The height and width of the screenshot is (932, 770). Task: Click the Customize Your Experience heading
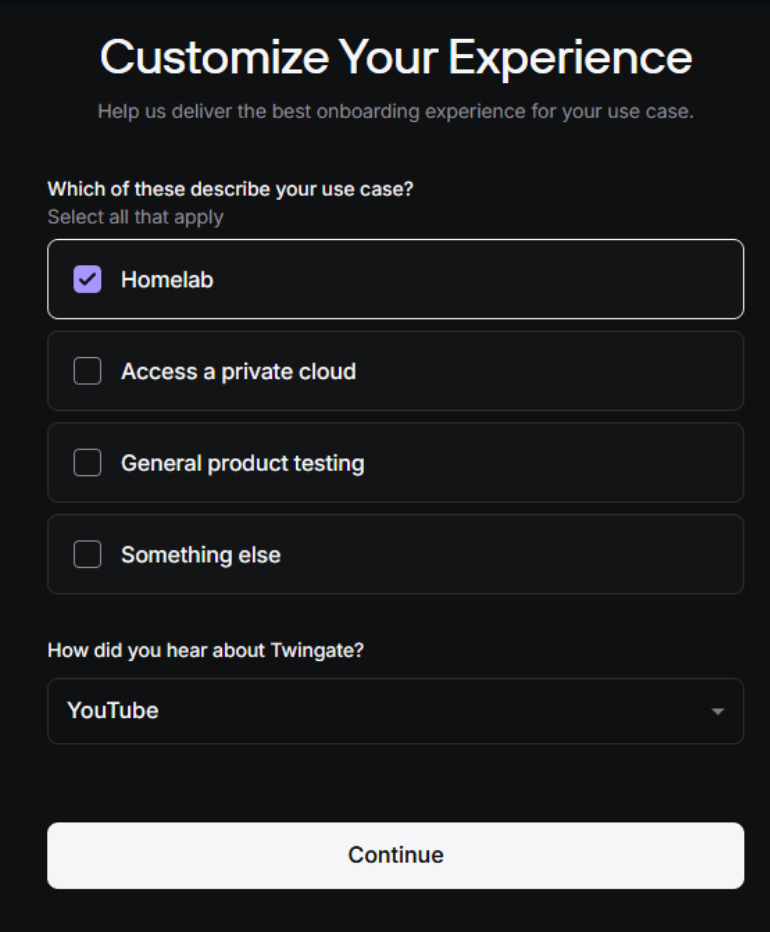click(395, 58)
